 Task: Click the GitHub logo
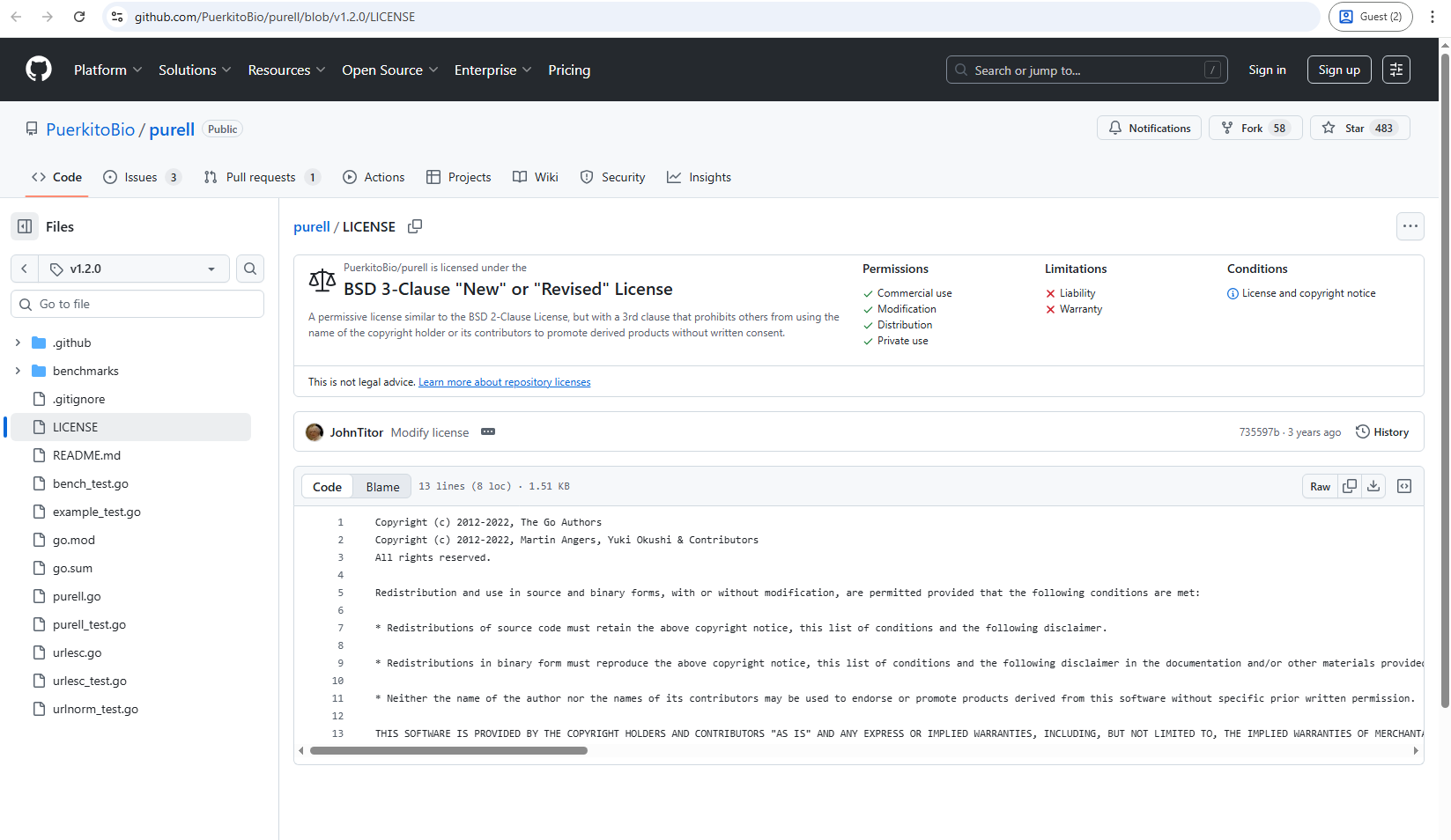pos(38,70)
